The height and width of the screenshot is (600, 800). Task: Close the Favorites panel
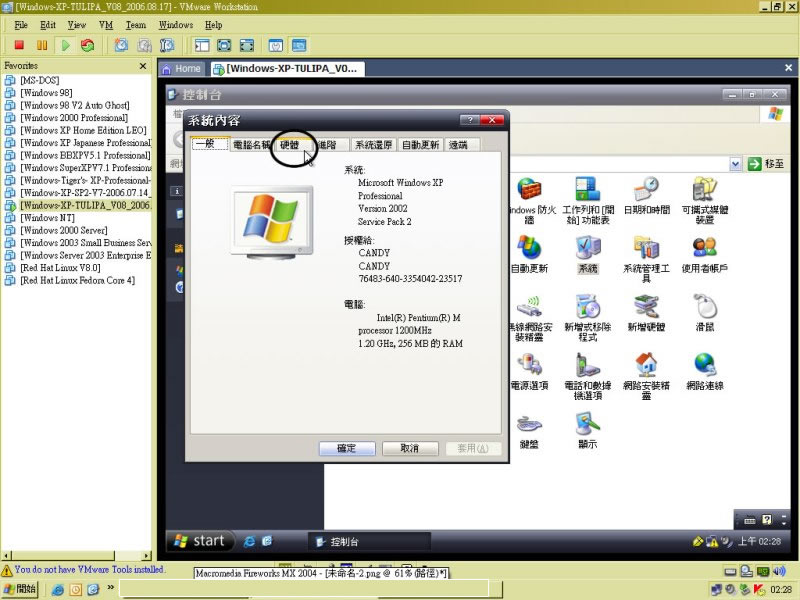143,66
